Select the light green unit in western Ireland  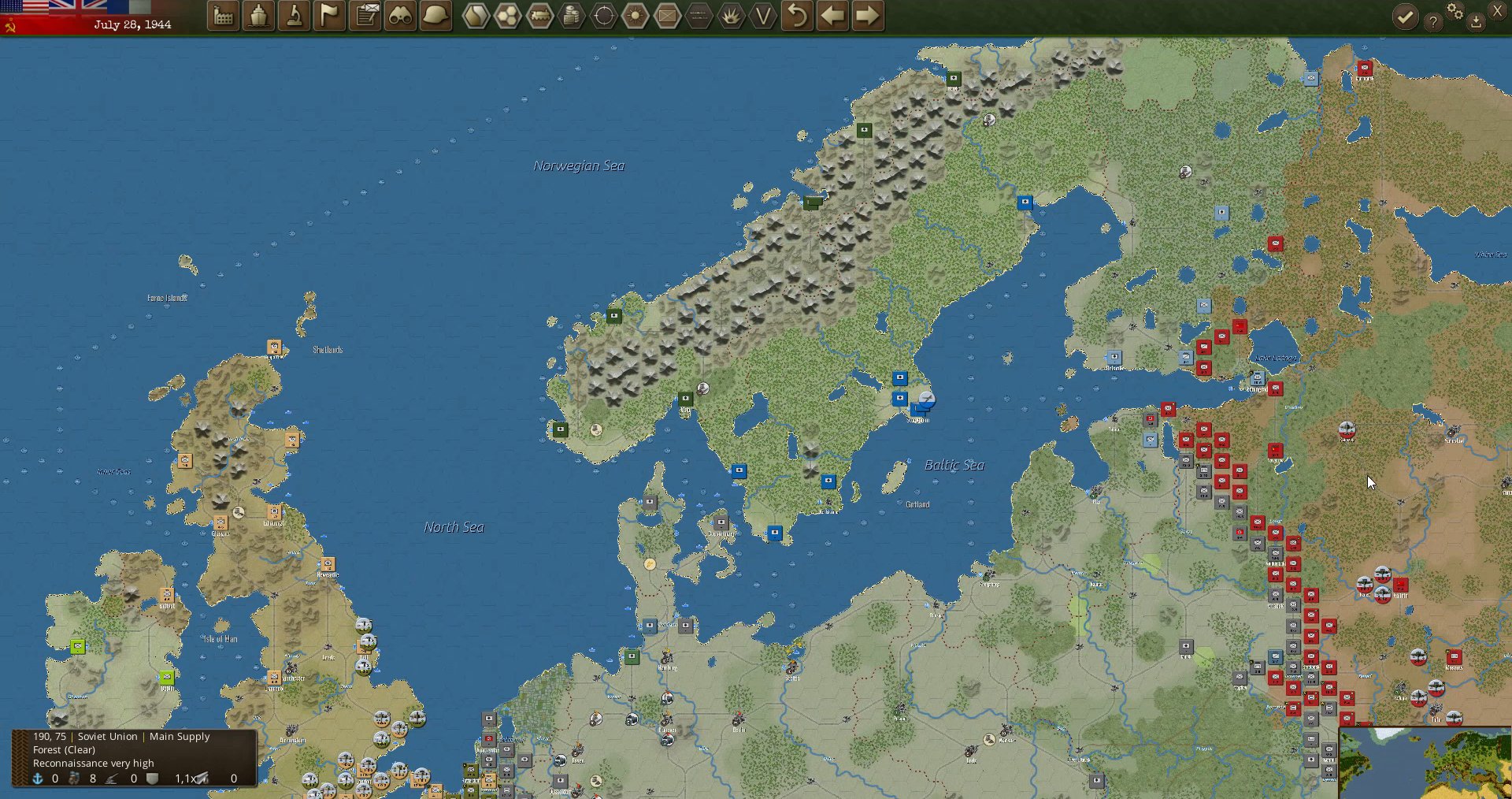78,647
